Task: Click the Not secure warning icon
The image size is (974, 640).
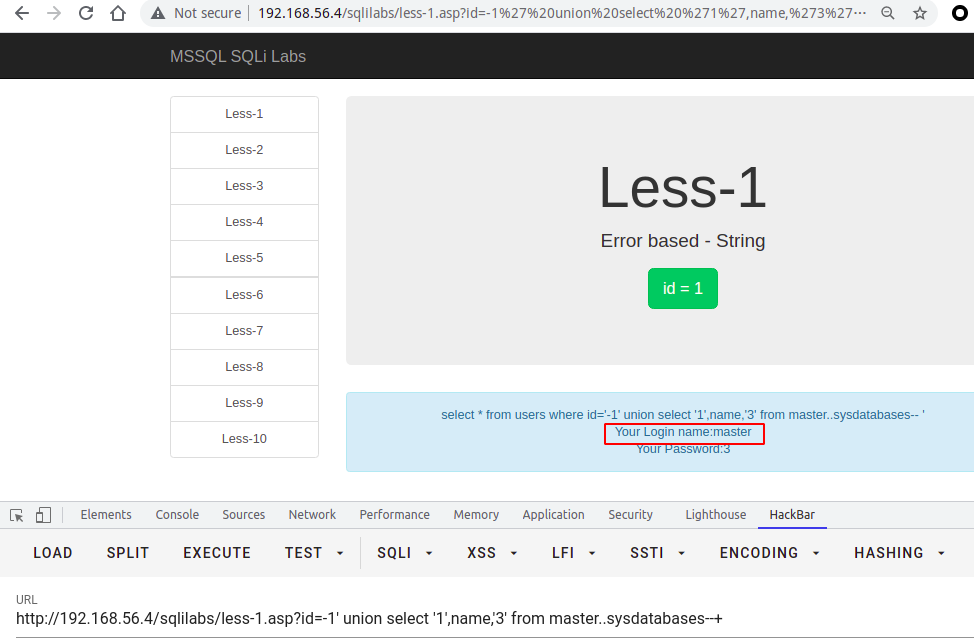Action: (x=158, y=13)
